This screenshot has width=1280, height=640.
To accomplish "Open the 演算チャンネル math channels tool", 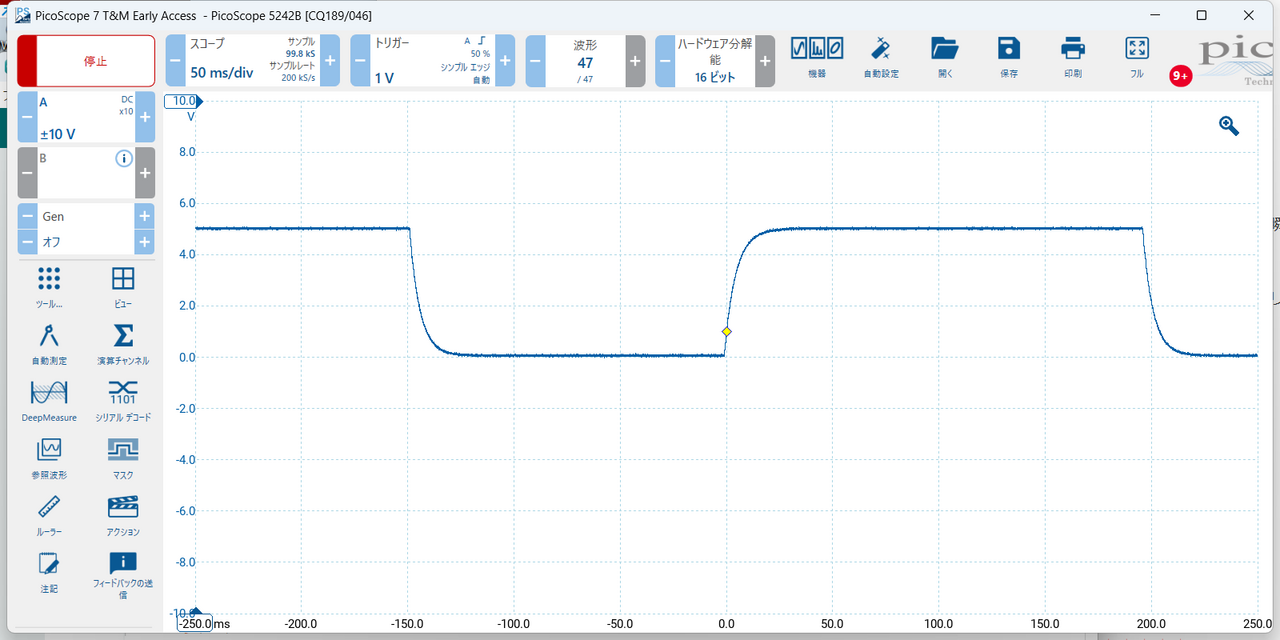I will tap(123, 342).
